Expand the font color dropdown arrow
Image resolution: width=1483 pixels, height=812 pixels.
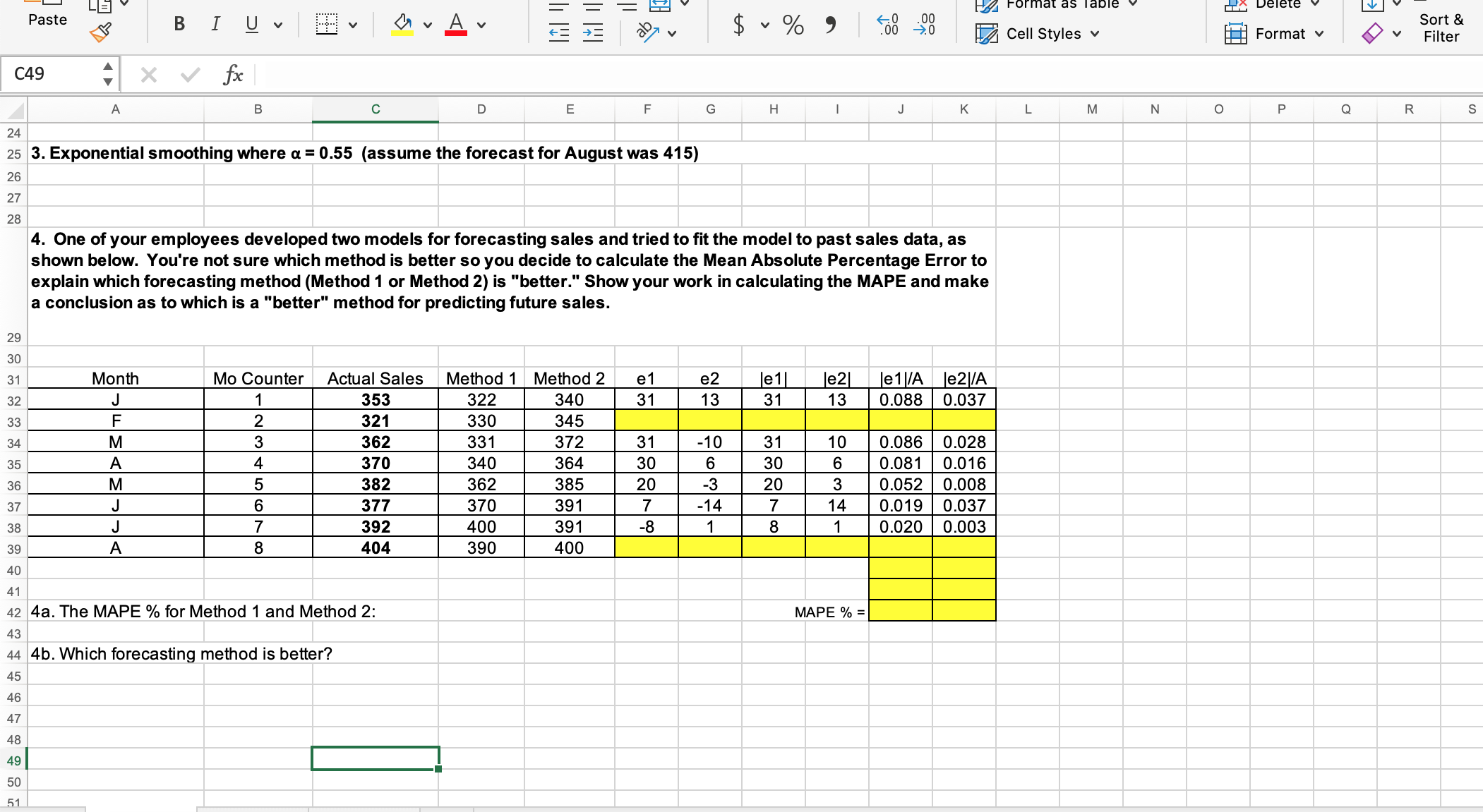pos(483,24)
